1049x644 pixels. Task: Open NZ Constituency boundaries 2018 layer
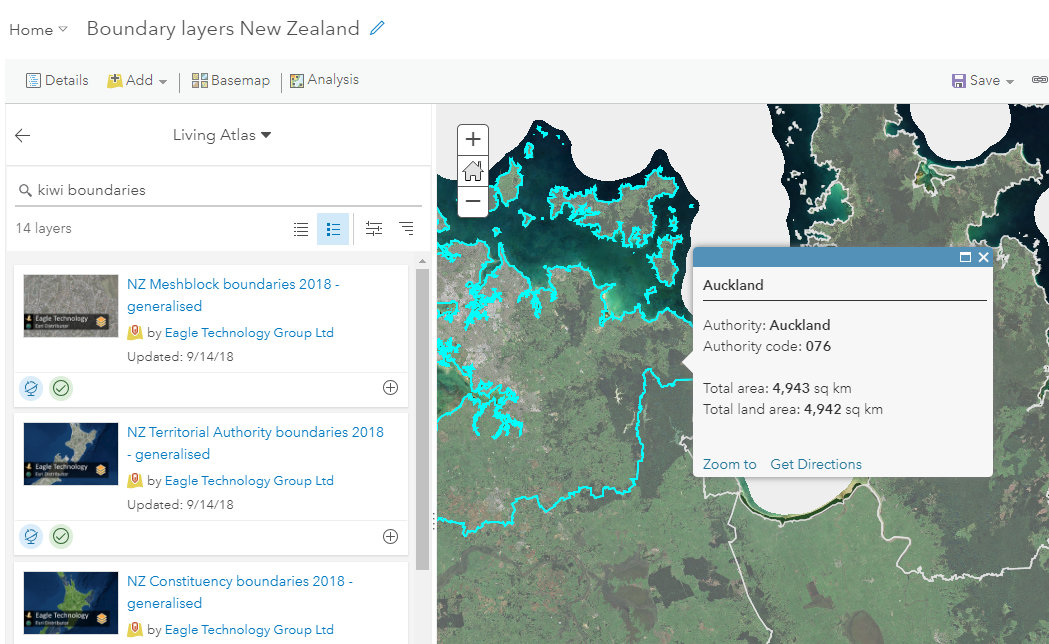[x=240, y=592]
